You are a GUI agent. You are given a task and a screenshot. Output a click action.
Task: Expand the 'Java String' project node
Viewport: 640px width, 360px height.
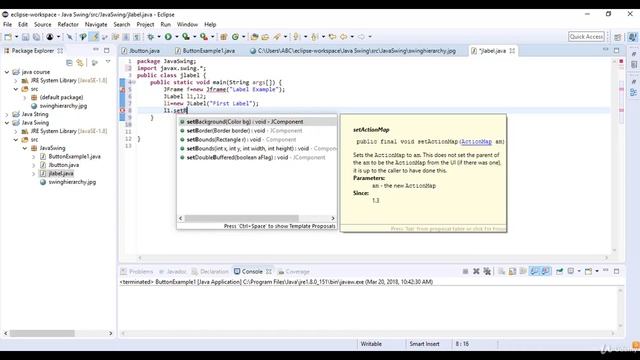tap(7, 114)
